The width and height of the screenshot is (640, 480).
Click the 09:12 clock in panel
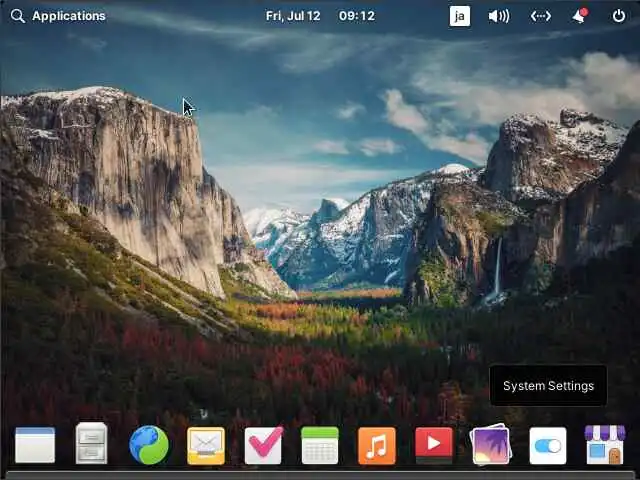click(x=357, y=16)
